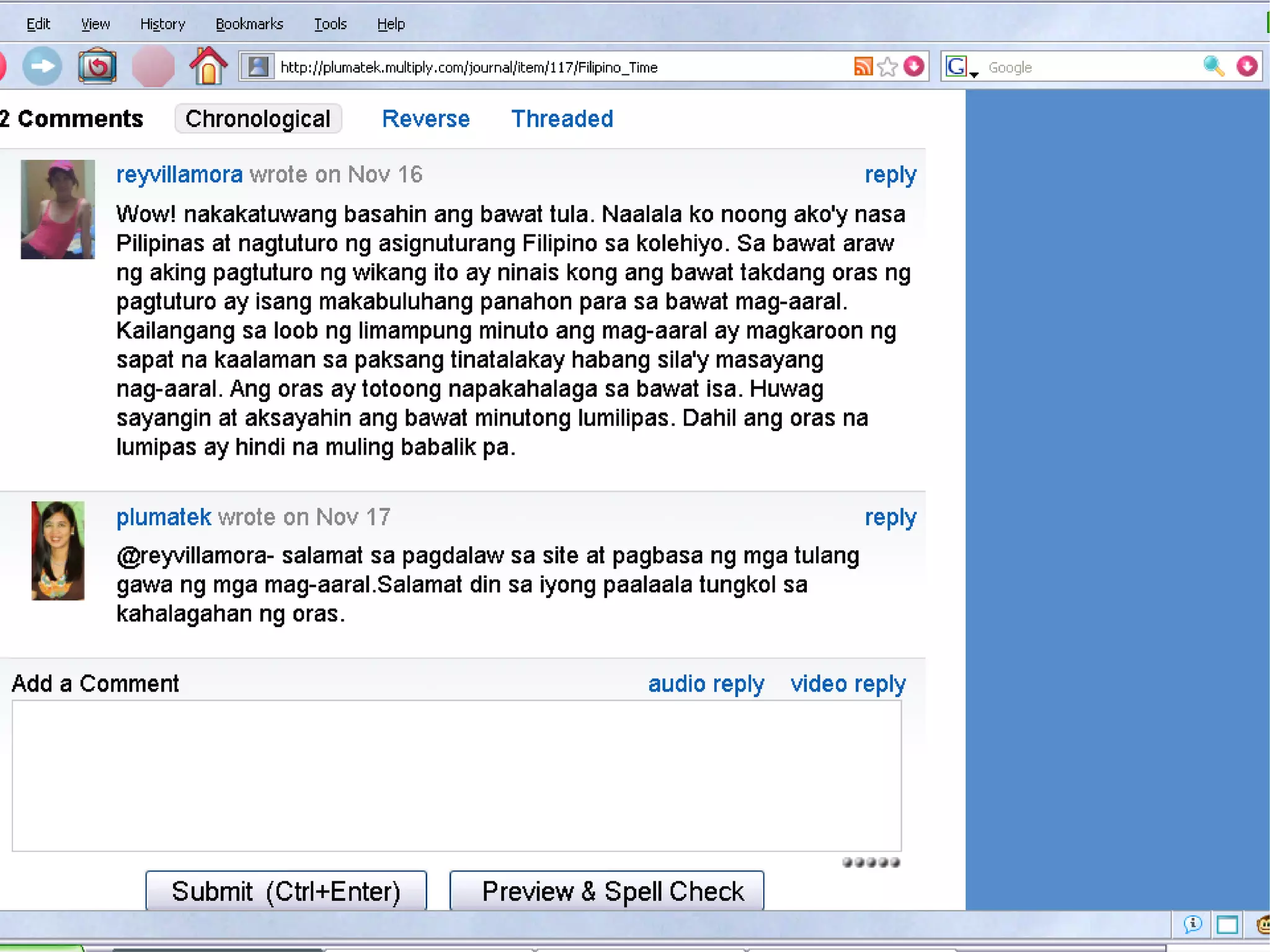Viewport: 1270px width, 952px height.
Task: Select the Chronological comment view
Action: click(x=258, y=118)
